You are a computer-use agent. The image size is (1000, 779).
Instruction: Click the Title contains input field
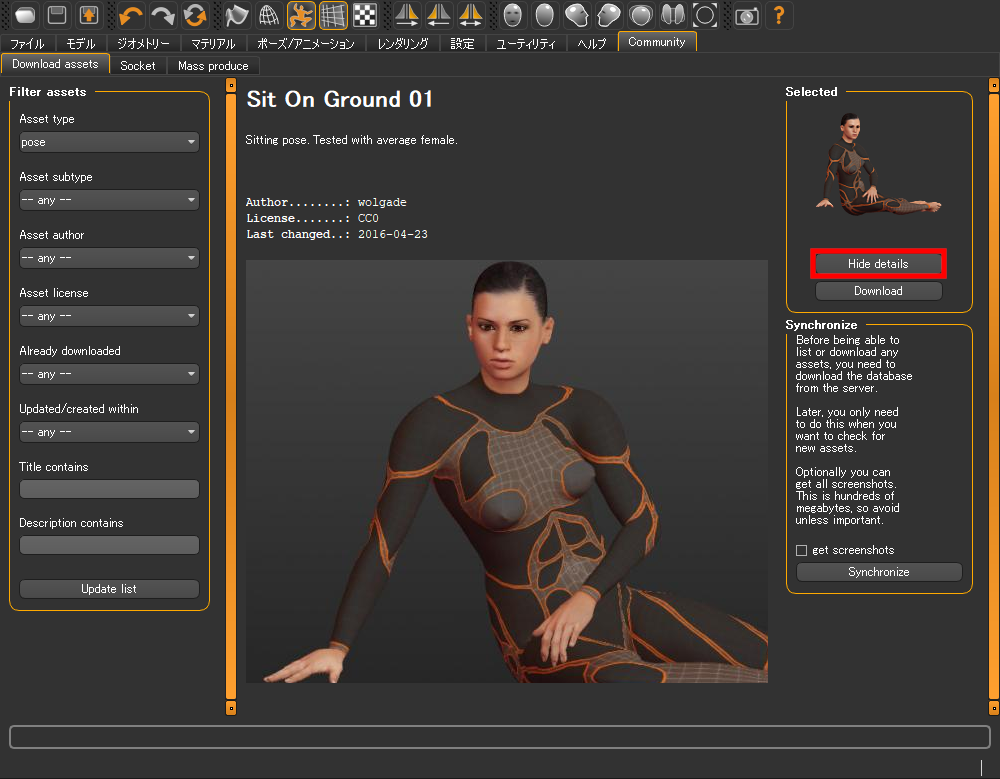pyautogui.click(x=109, y=489)
